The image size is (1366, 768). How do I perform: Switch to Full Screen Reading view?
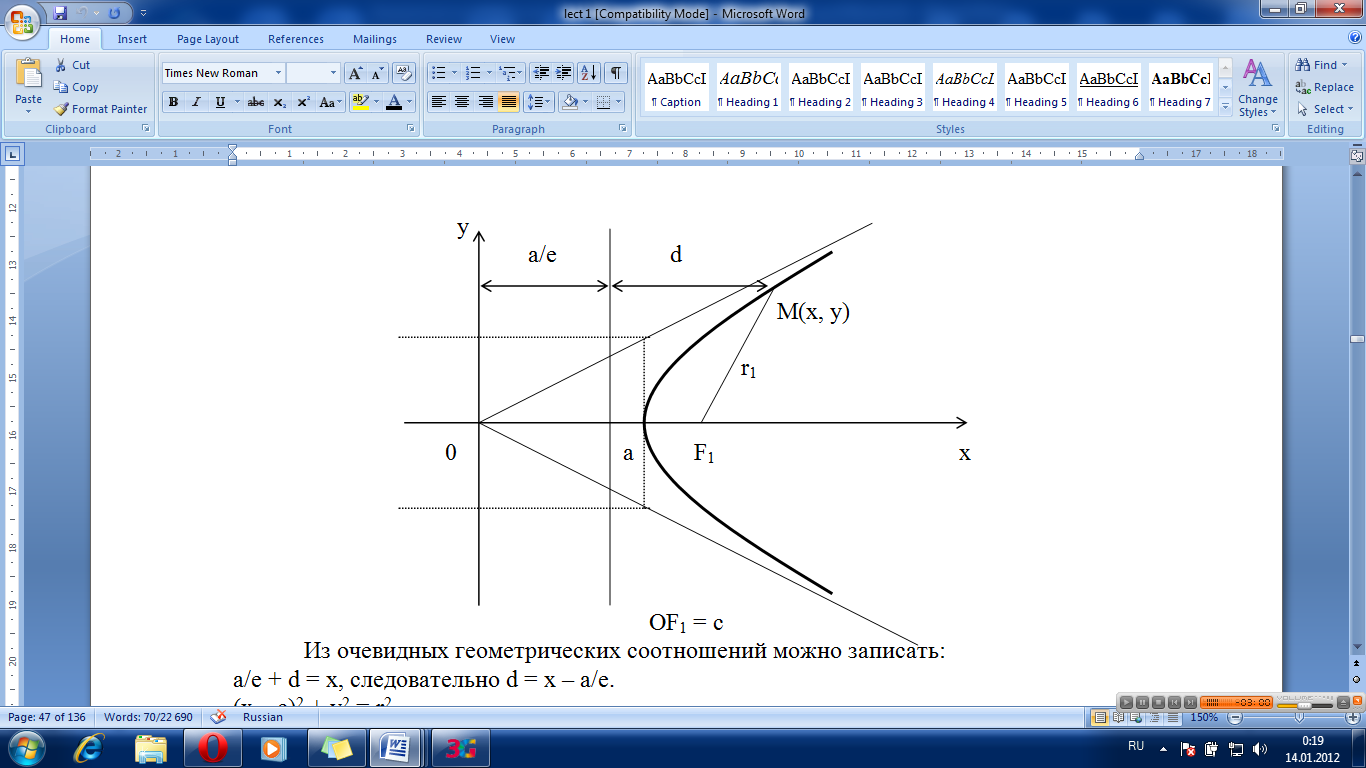[1119, 717]
